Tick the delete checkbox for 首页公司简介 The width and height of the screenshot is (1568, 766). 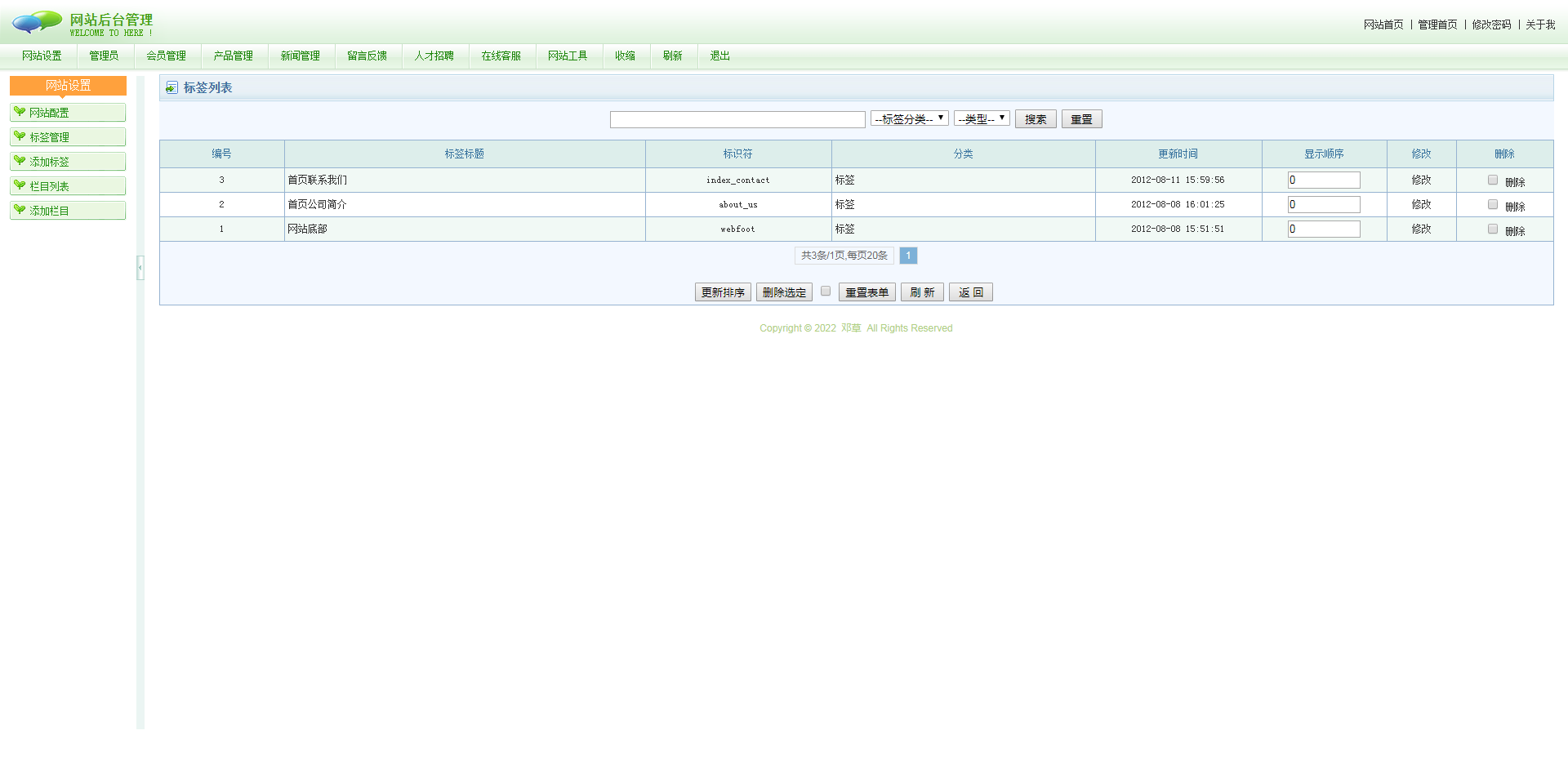[1493, 204]
